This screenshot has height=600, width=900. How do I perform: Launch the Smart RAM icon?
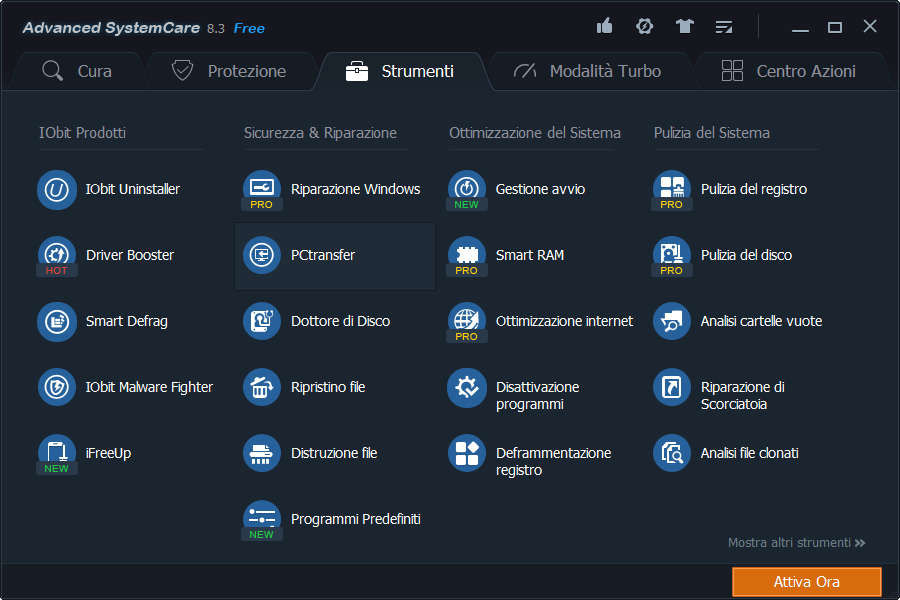pos(466,255)
